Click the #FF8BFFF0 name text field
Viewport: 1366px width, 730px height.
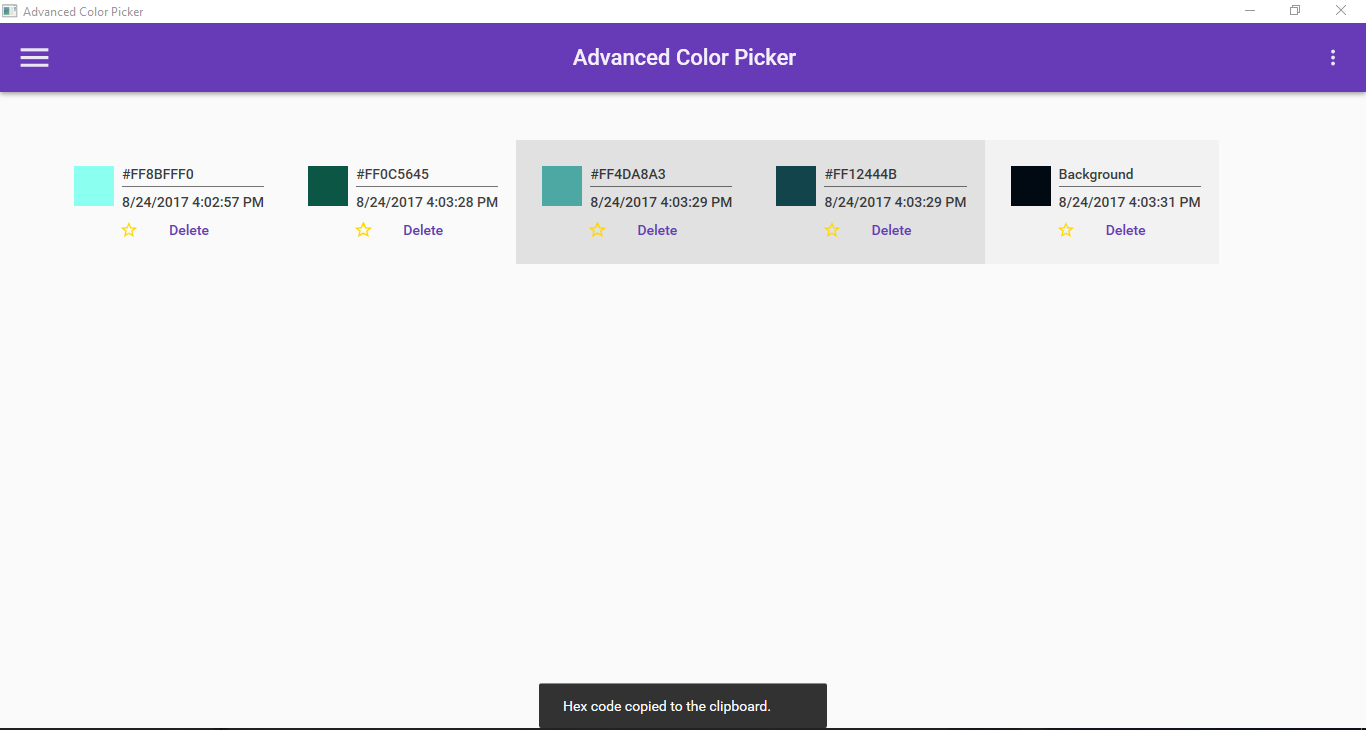coord(192,174)
